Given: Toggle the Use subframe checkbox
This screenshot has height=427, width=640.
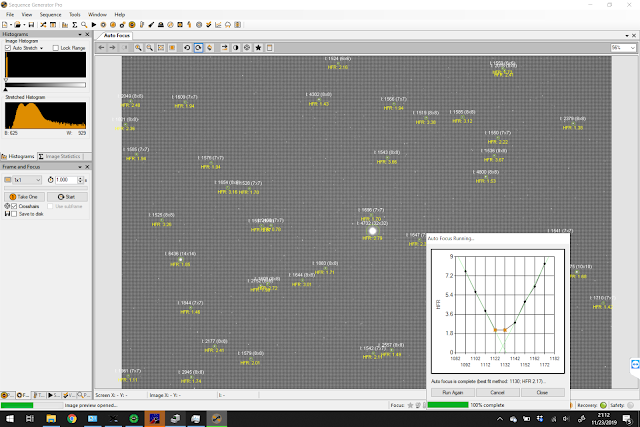Looking at the screenshot, I should 50,206.
